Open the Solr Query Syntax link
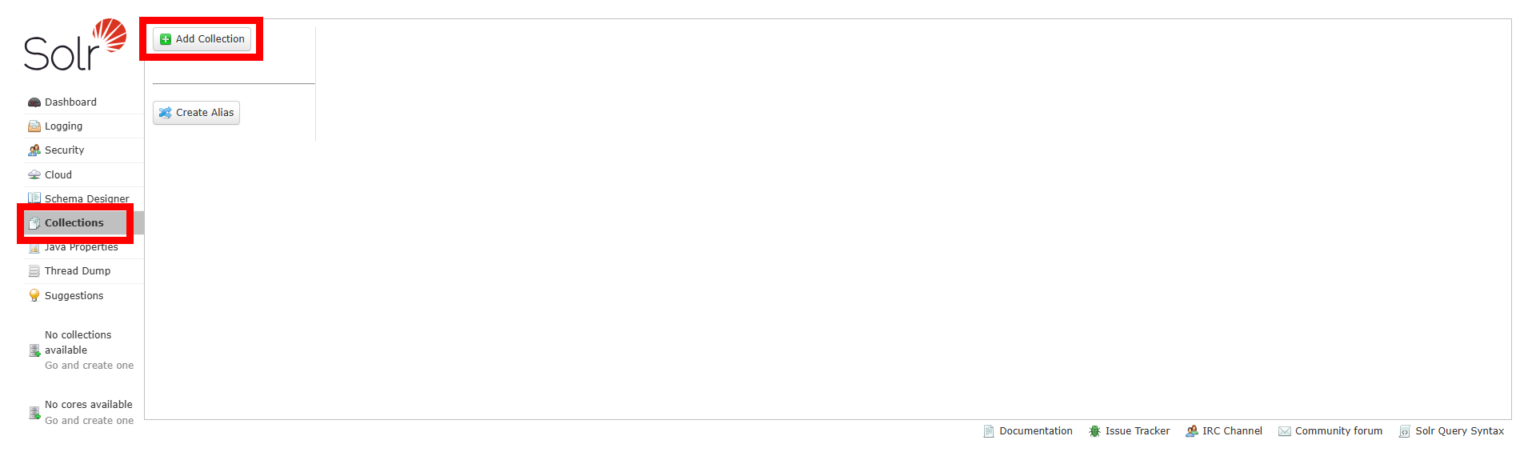This screenshot has height=456, width=1536. (x=1459, y=431)
